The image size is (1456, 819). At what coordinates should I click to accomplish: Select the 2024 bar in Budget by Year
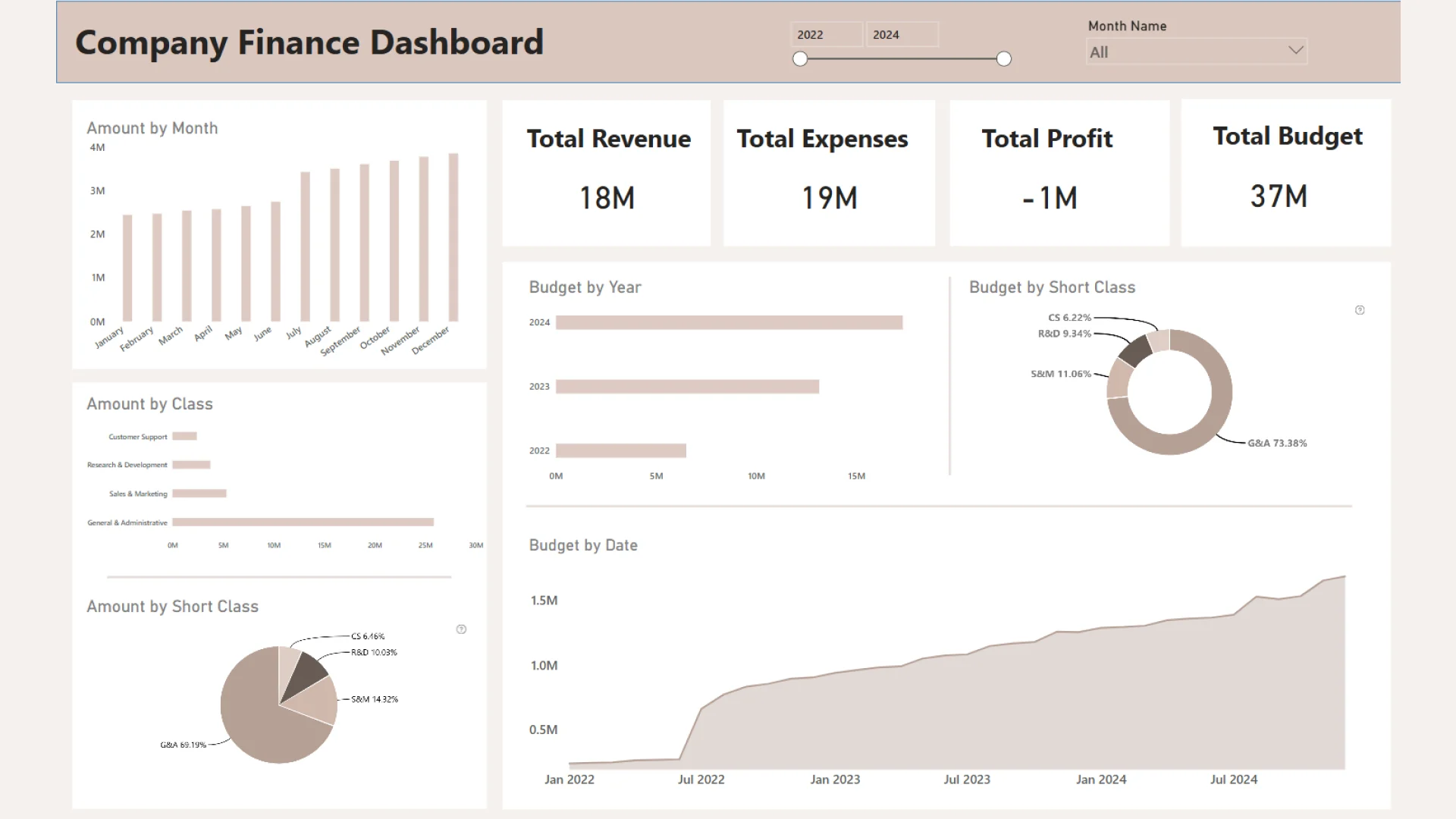pyautogui.click(x=728, y=322)
